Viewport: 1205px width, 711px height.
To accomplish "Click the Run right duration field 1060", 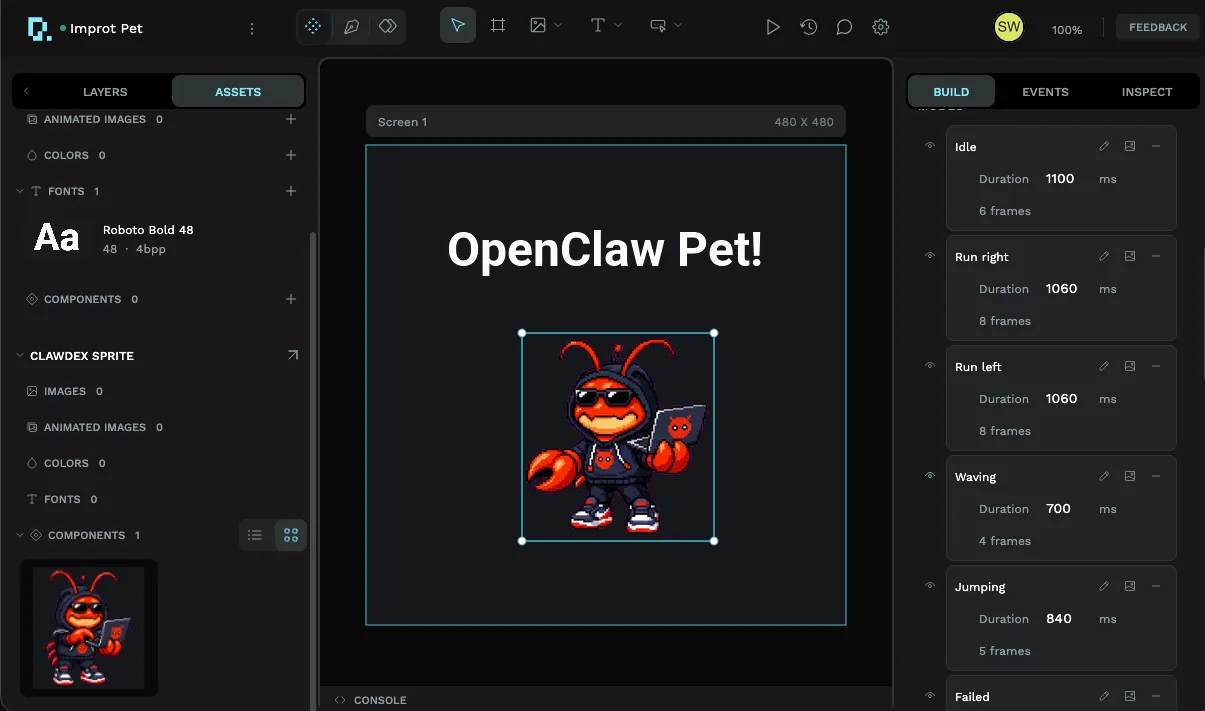I will point(1064,289).
